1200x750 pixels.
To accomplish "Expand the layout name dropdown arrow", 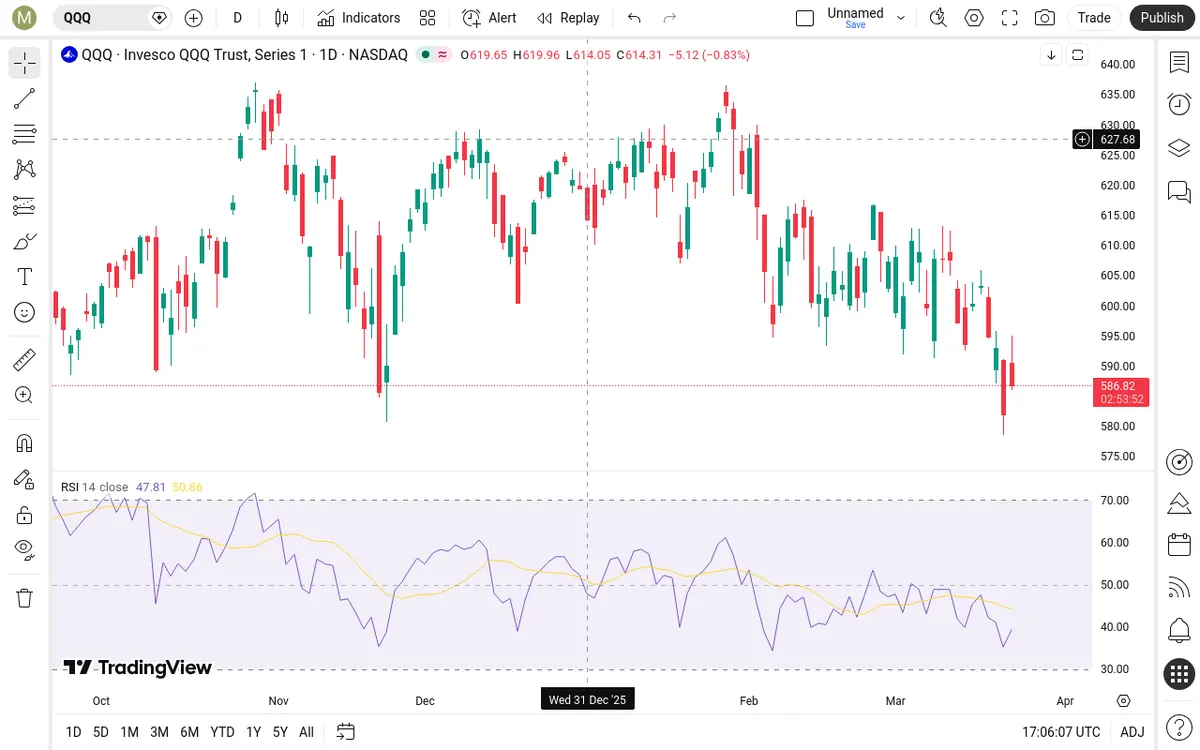I will (x=901, y=18).
